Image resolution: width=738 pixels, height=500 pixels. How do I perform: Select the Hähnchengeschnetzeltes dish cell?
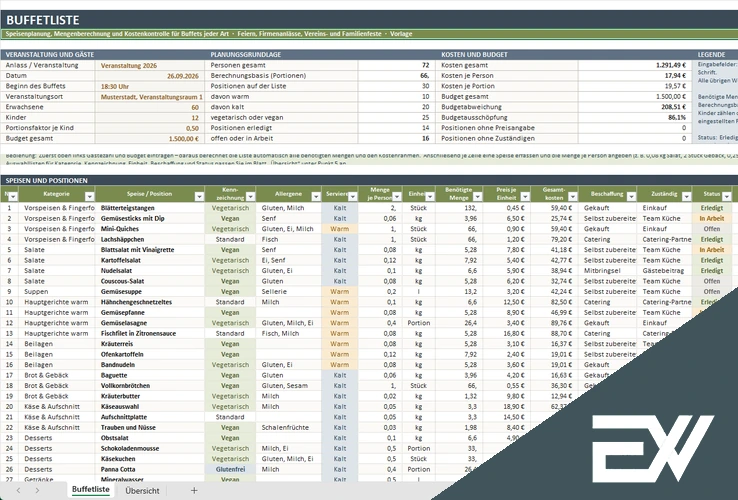pos(150,302)
